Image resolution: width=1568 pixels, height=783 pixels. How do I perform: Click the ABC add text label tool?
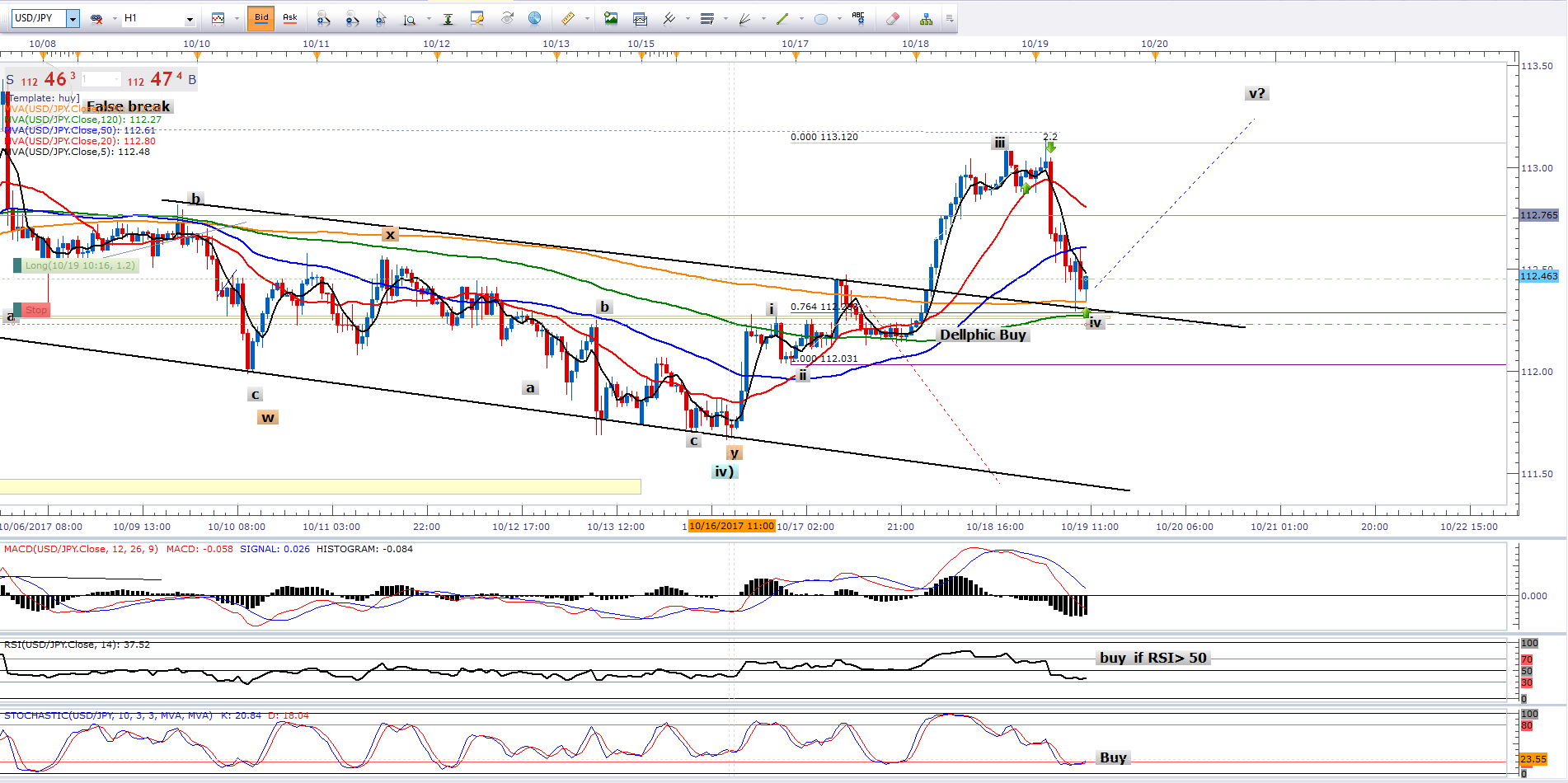[x=858, y=18]
